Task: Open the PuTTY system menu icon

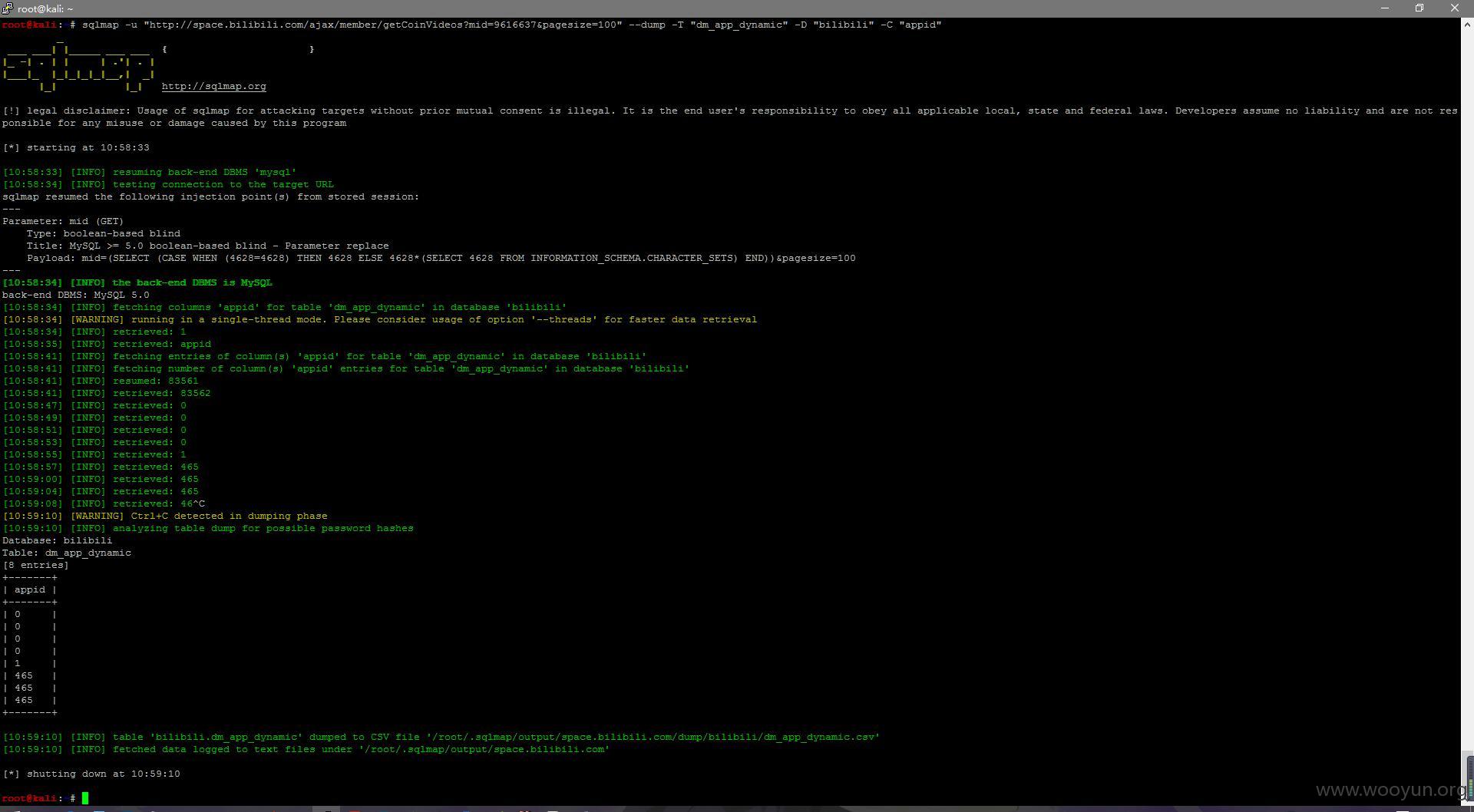Action: coord(7,8)
